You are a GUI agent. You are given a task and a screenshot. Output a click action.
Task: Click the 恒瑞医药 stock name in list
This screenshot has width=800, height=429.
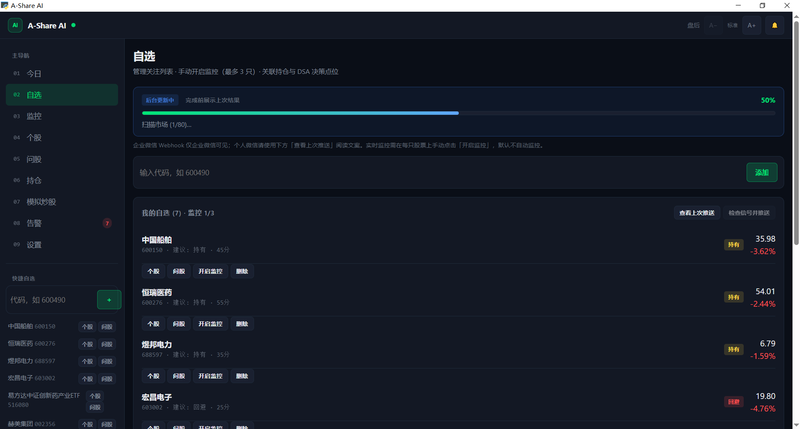[x=157, y=292]
